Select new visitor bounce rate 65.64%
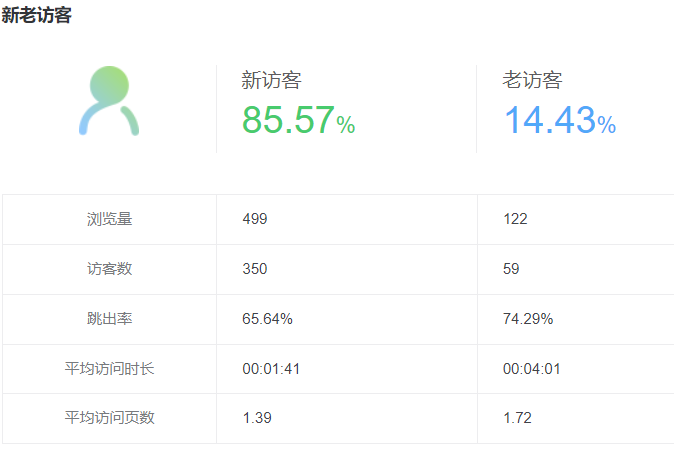 (267, 319)
